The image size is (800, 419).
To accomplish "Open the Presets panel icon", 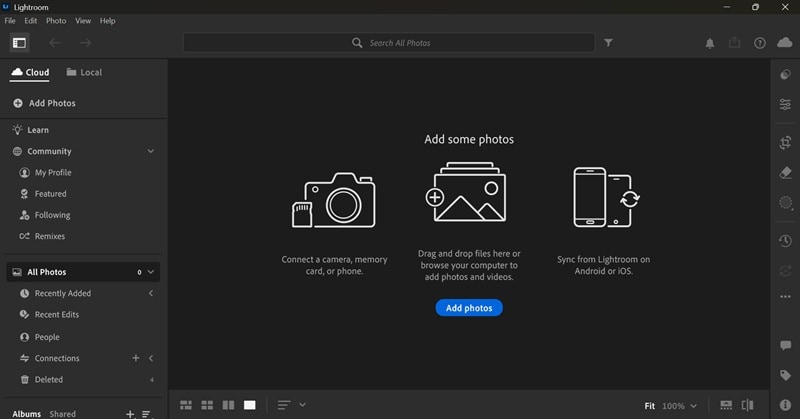I will point(786,75).
